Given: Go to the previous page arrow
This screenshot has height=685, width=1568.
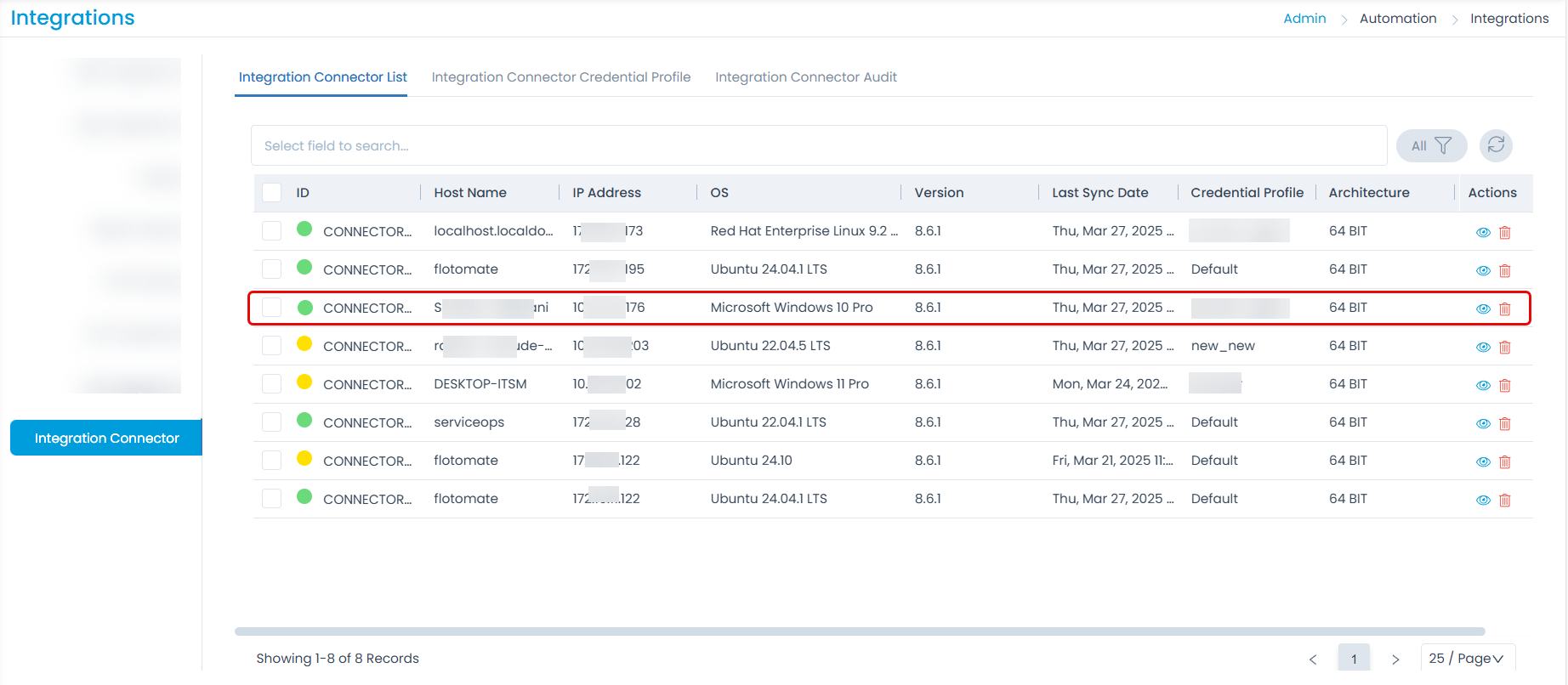Looking at the screenshot, I should click(x=1313, y=659).
